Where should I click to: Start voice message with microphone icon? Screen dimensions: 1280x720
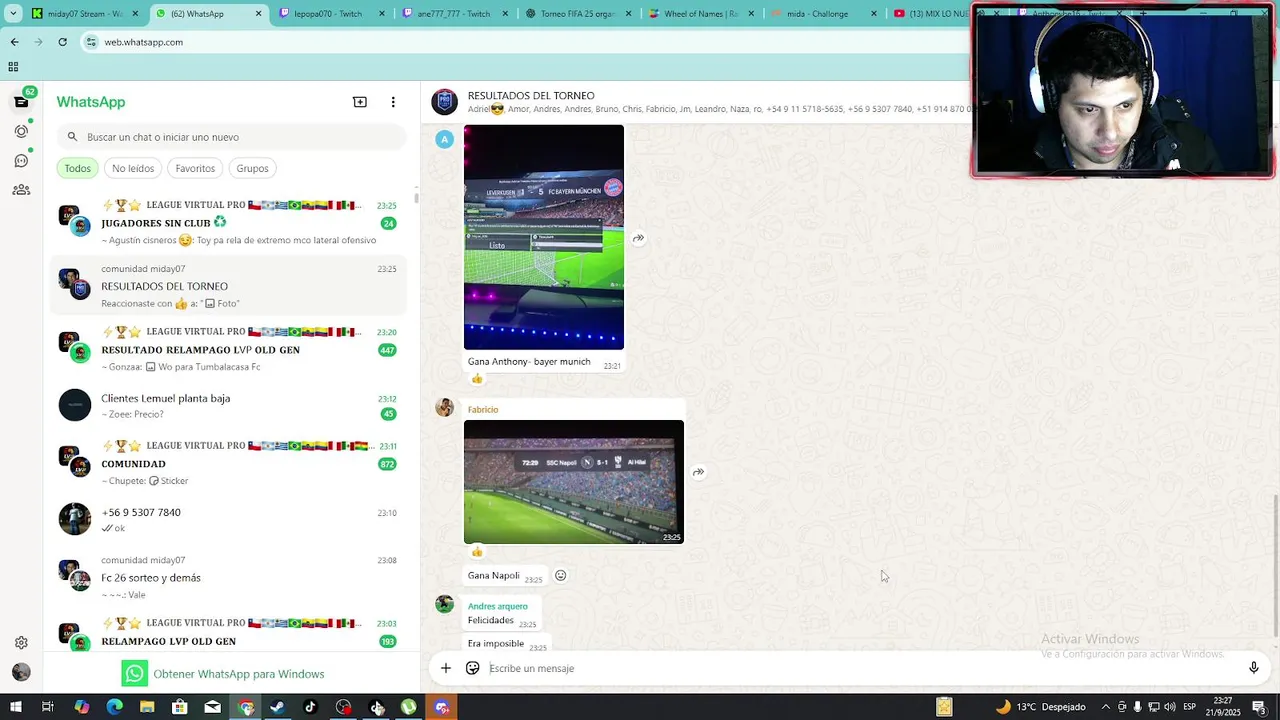[x=1253, y=668]
